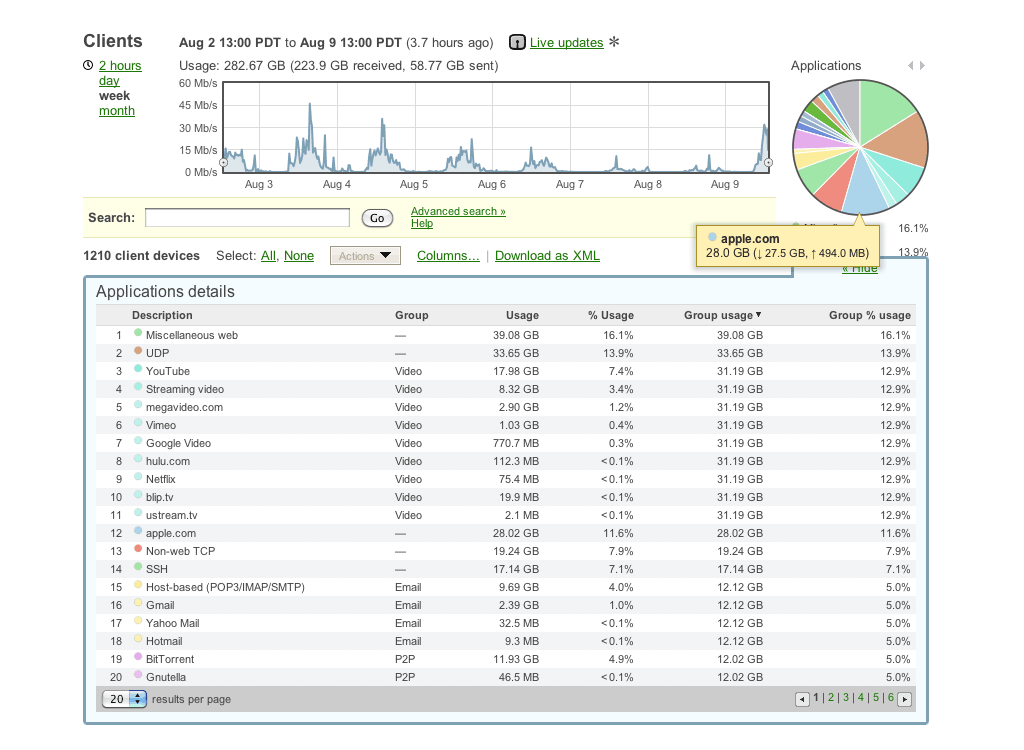This screenshot has height=750, width=1024.
Task: Show previous Applications chart with left arrow
Action: point(910,65)
